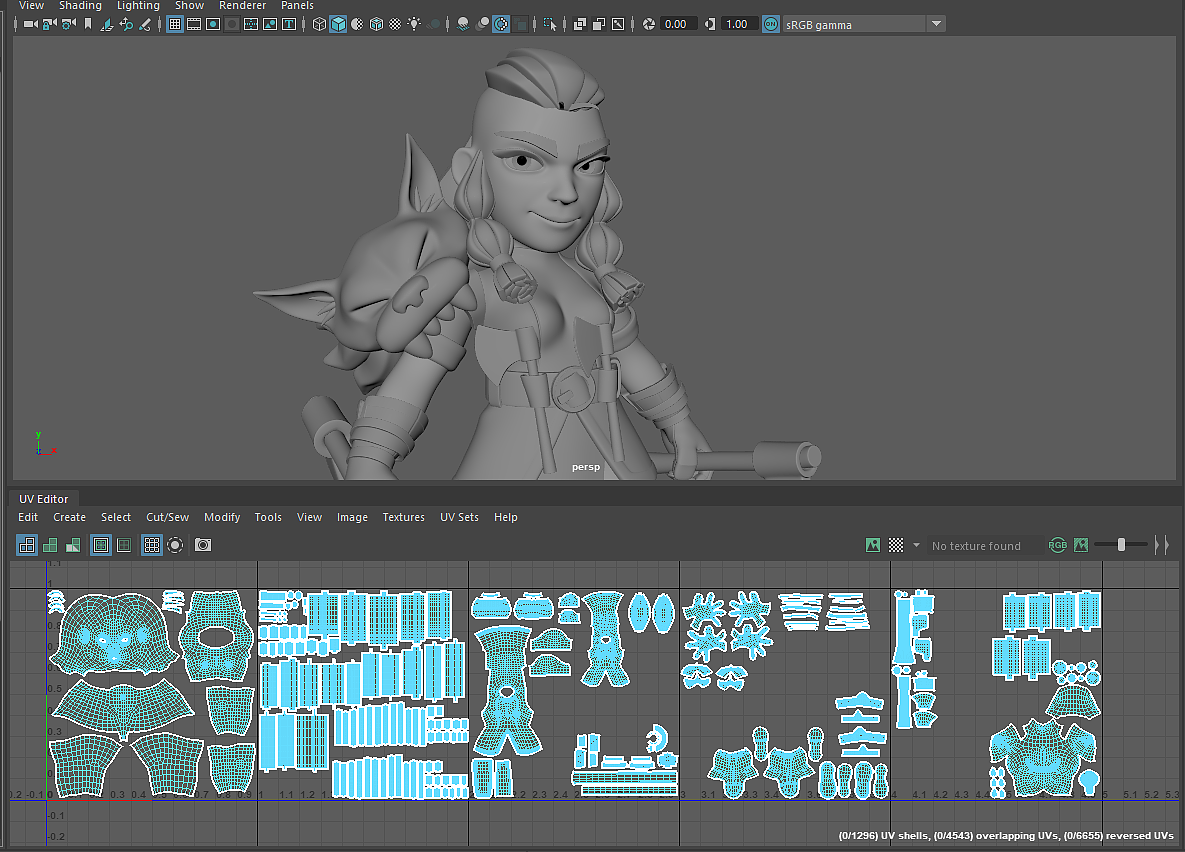Open the viewport View menu
Screen dimensions: 1185x852
click(x=31, y=5)
